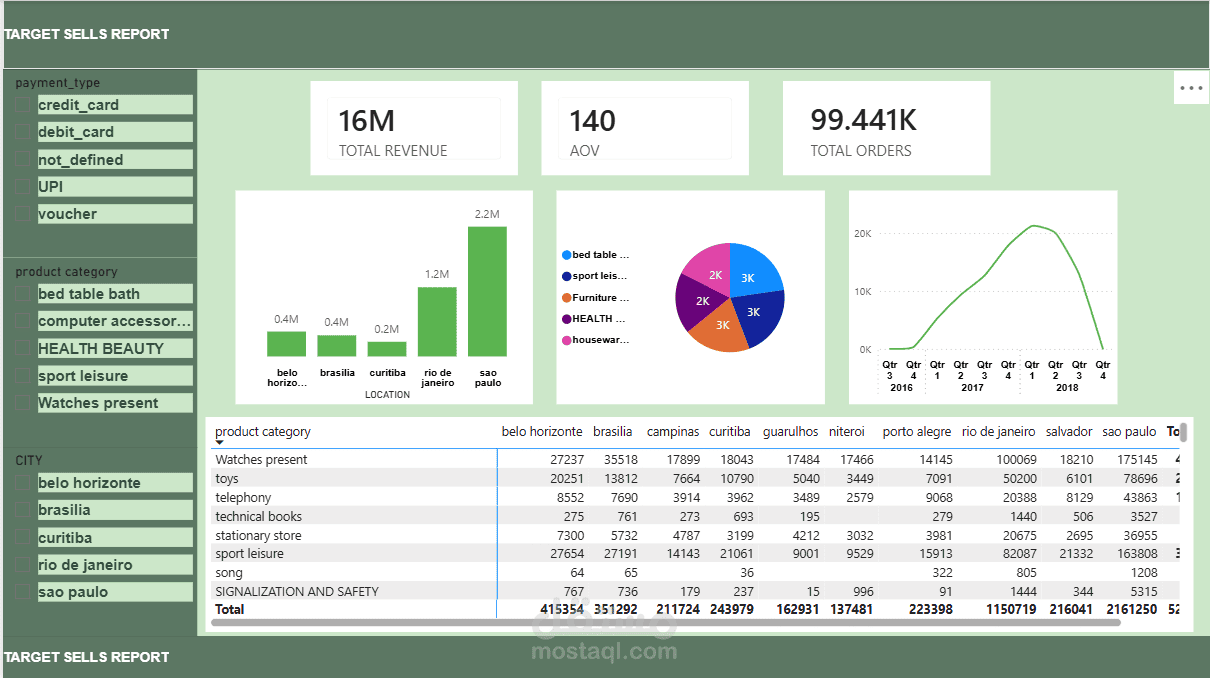
Task: Sort table by salvador column header
Action: tap(1069, 432)
